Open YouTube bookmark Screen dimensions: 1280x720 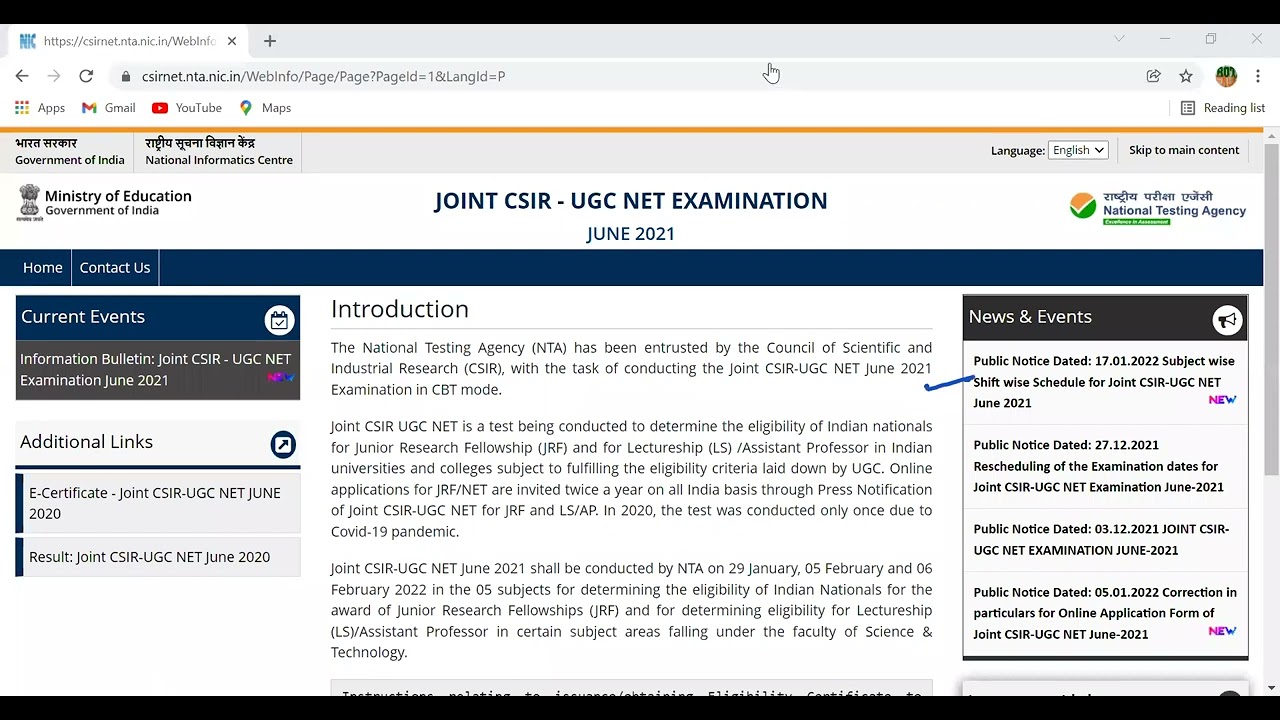coord(187,108)
